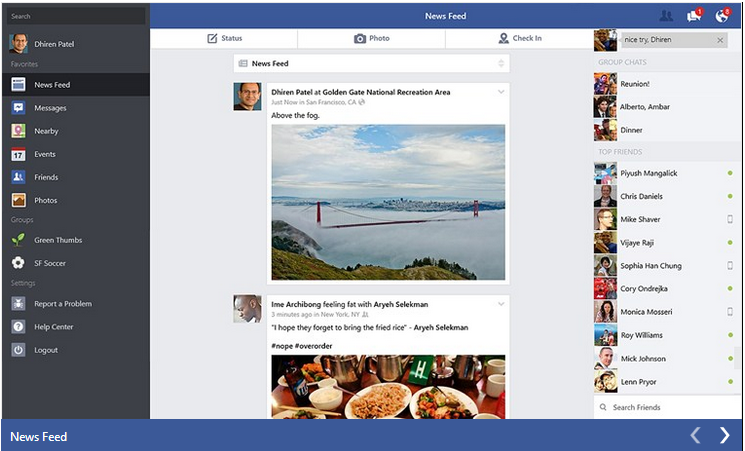
Task: Open friend requests icon in header
Action: 666,16
